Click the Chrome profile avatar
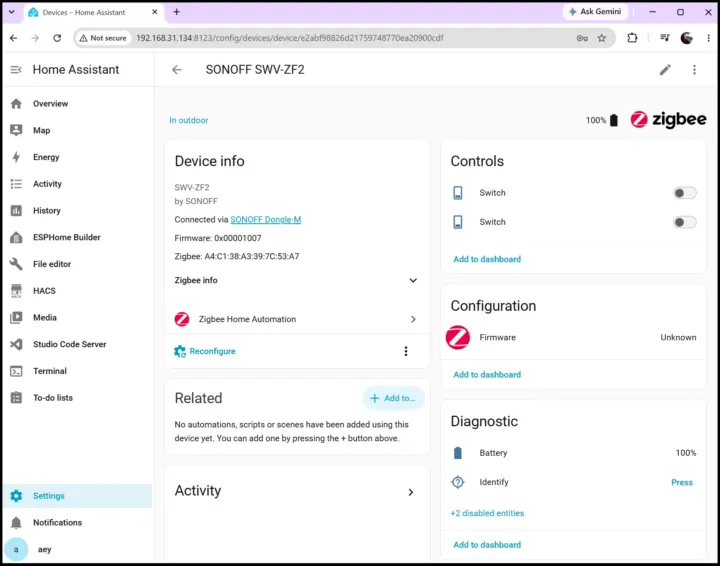The width and height of the screenshot is (720, 566). coord(686,38)
